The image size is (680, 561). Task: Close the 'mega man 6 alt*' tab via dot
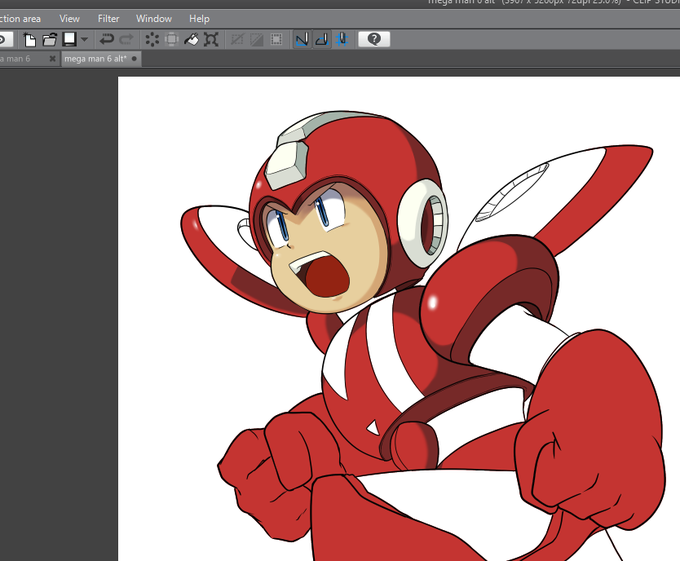pyautogui.click(x=134, y=59)
